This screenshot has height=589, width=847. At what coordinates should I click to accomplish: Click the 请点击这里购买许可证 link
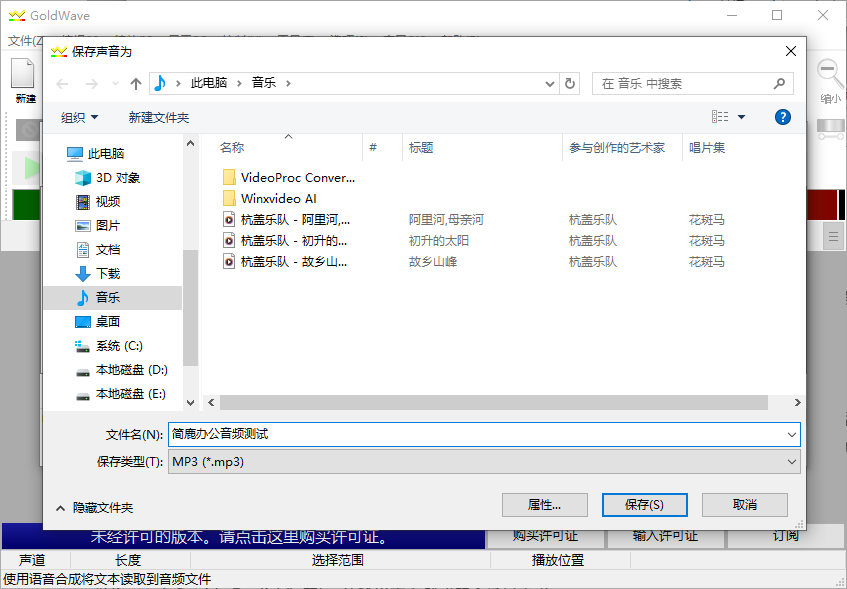pos(305,537)
